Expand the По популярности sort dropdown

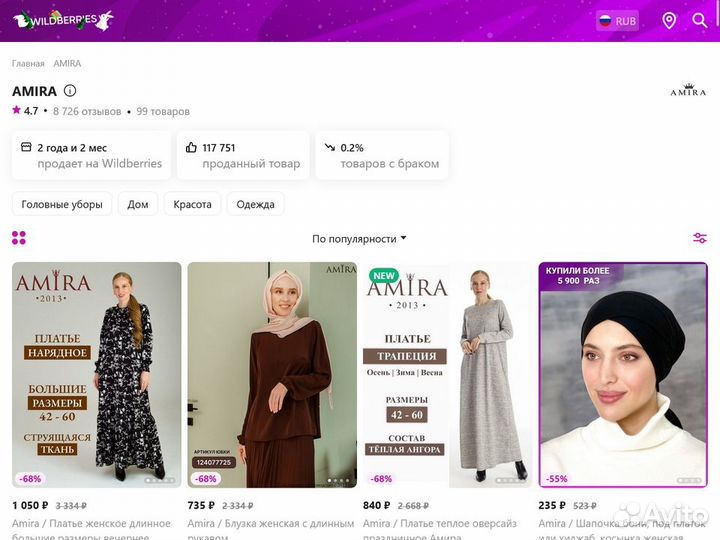359,239
